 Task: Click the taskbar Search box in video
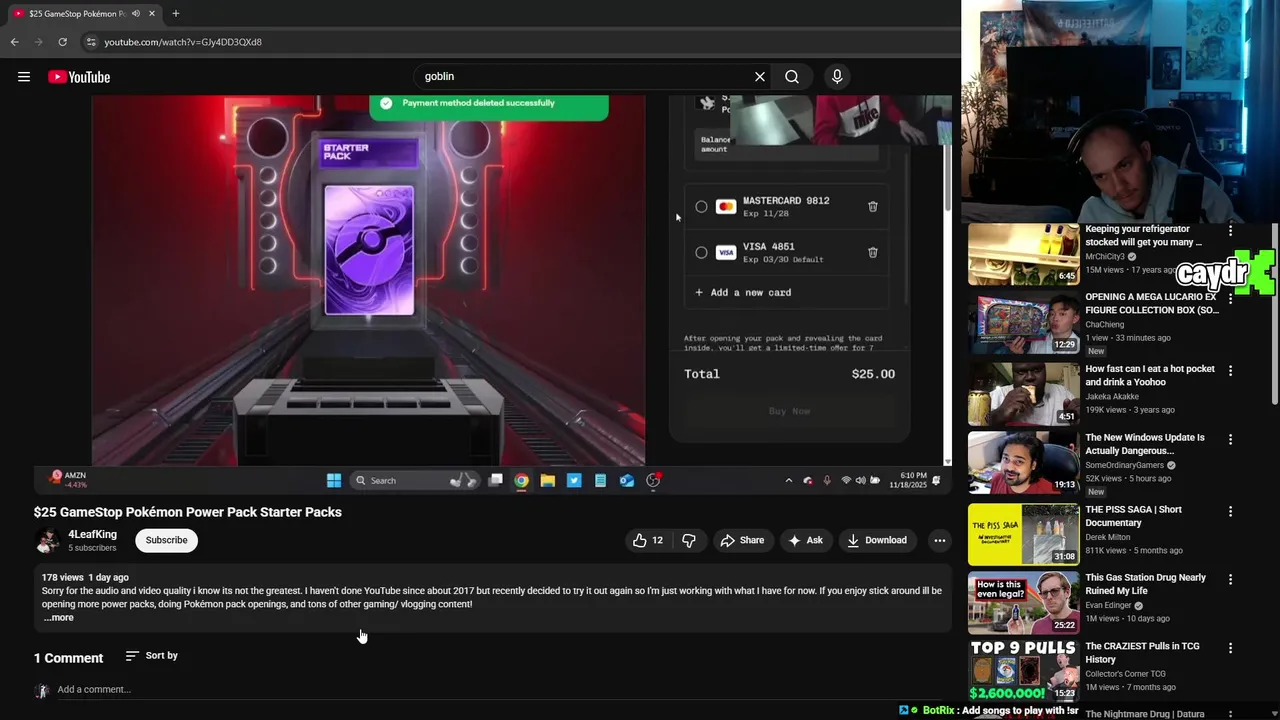pos(415,481)
